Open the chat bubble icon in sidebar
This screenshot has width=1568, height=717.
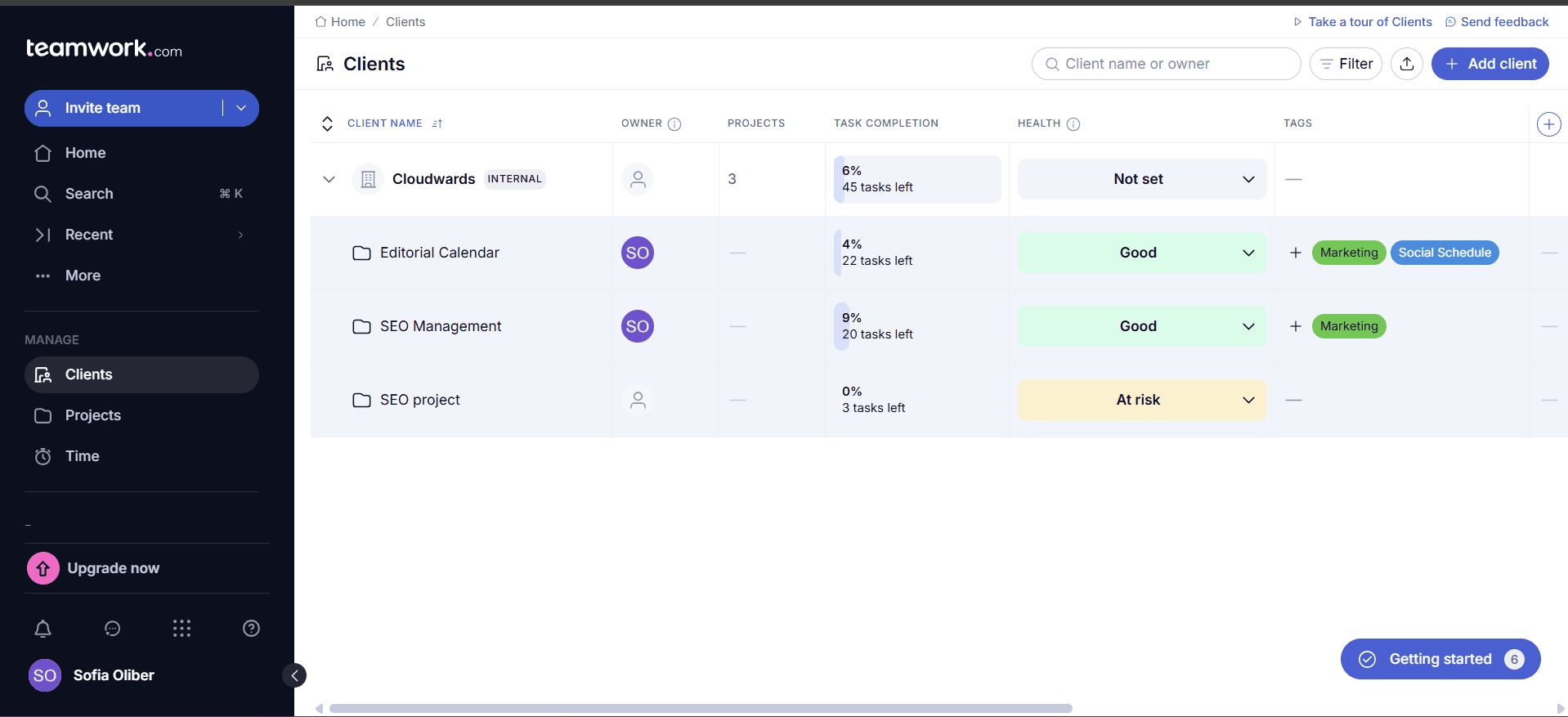pyautogui.click(x=113, y=628)
